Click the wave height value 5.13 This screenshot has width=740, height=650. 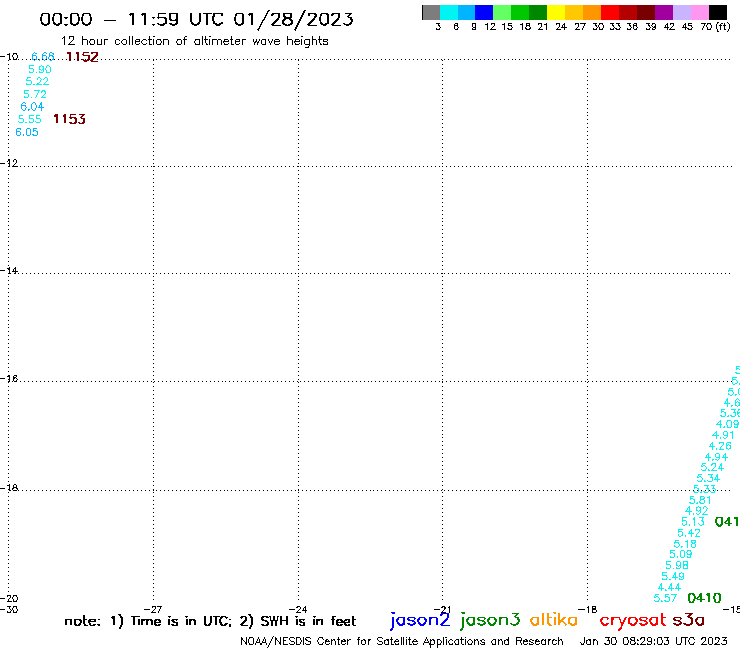[x=693, y=522]
